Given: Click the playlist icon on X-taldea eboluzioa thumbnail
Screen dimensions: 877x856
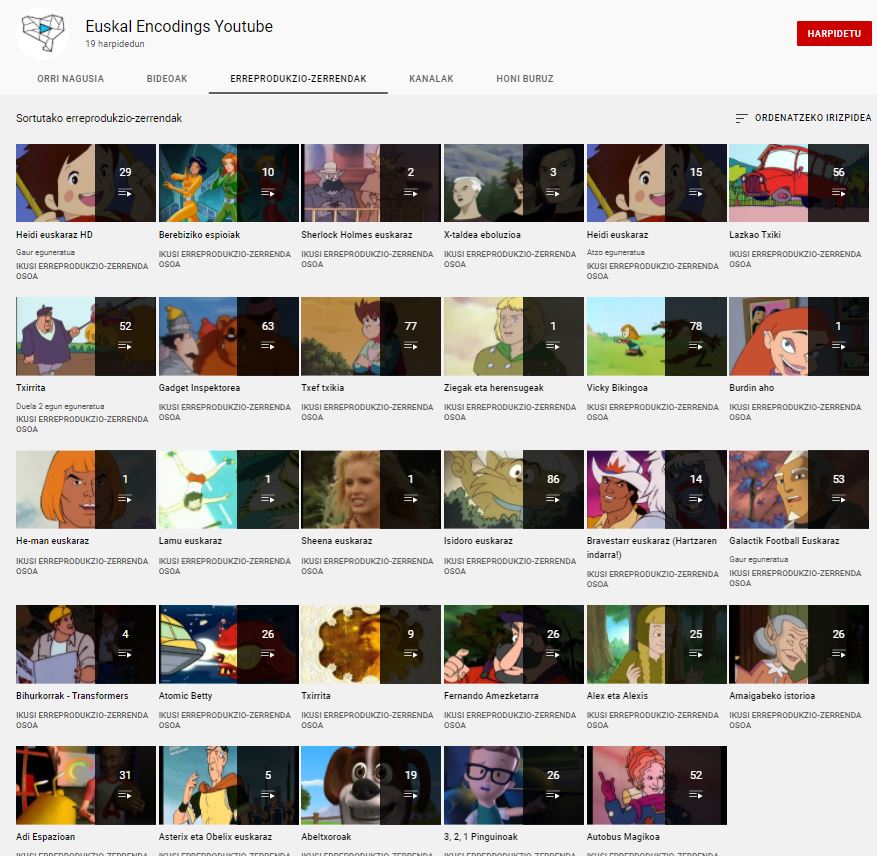Looking at the screenshot, I should [553, 193].
